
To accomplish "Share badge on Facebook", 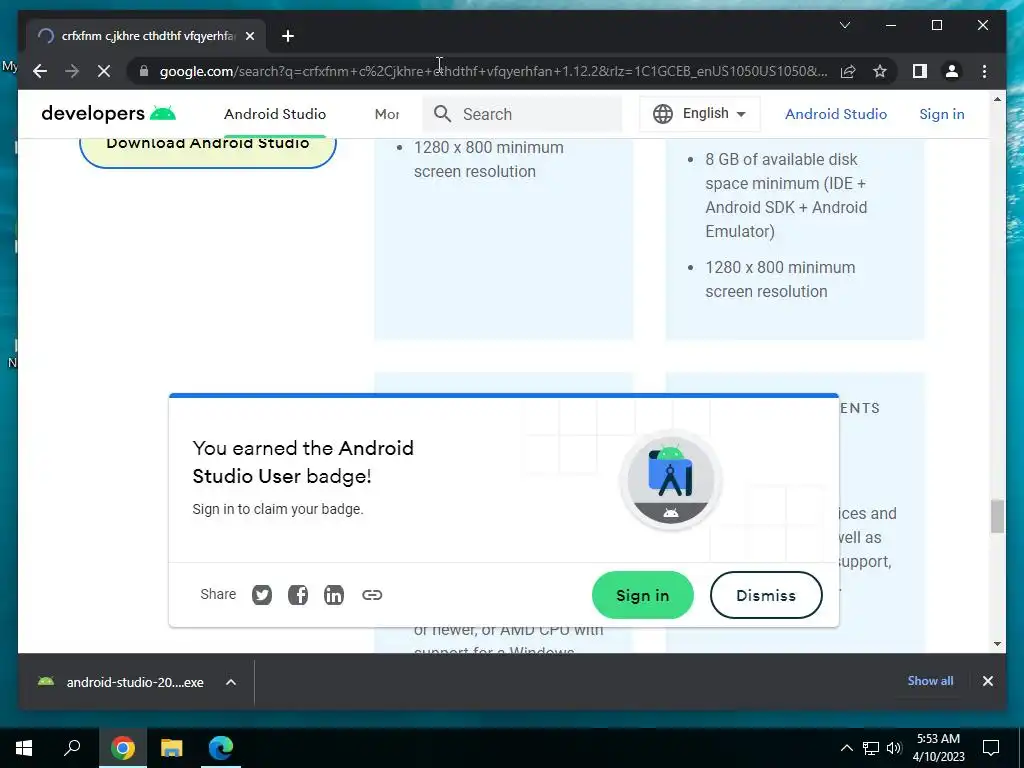I will click(298, 595).
